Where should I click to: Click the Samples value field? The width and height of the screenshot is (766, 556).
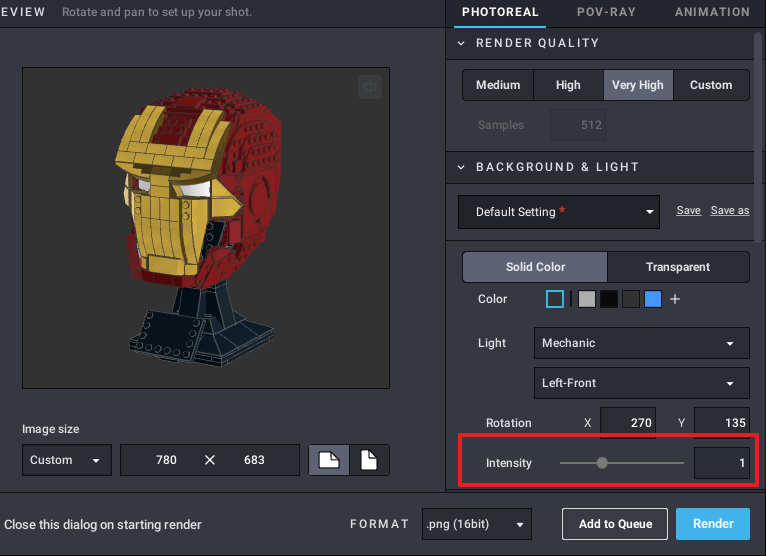(578, 125)
